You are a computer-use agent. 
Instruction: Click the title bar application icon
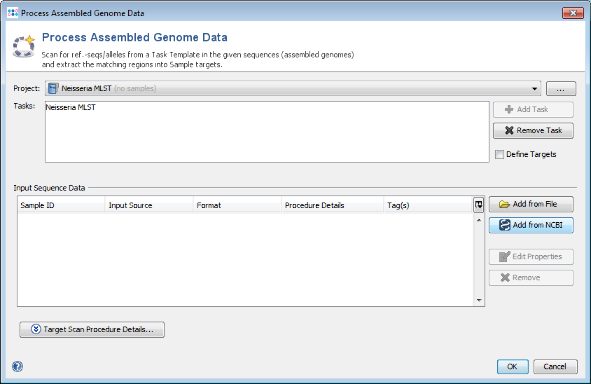[12, 13]
